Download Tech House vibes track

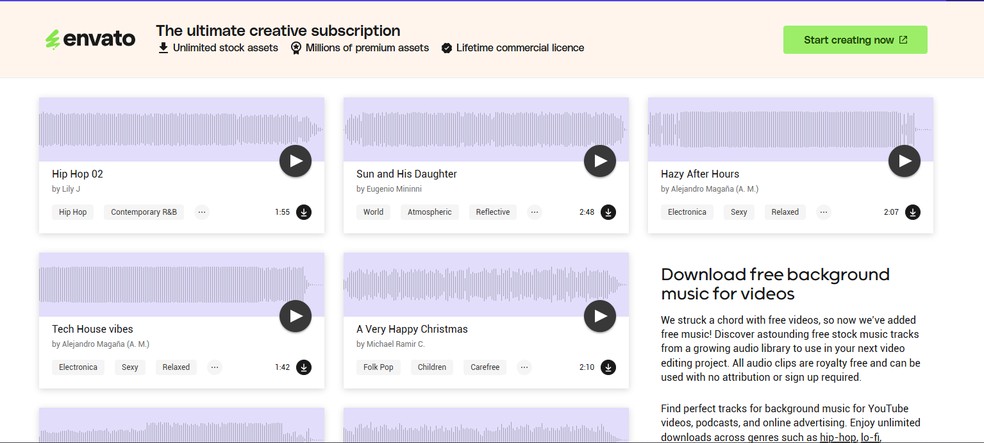click(x=304, y=367)
